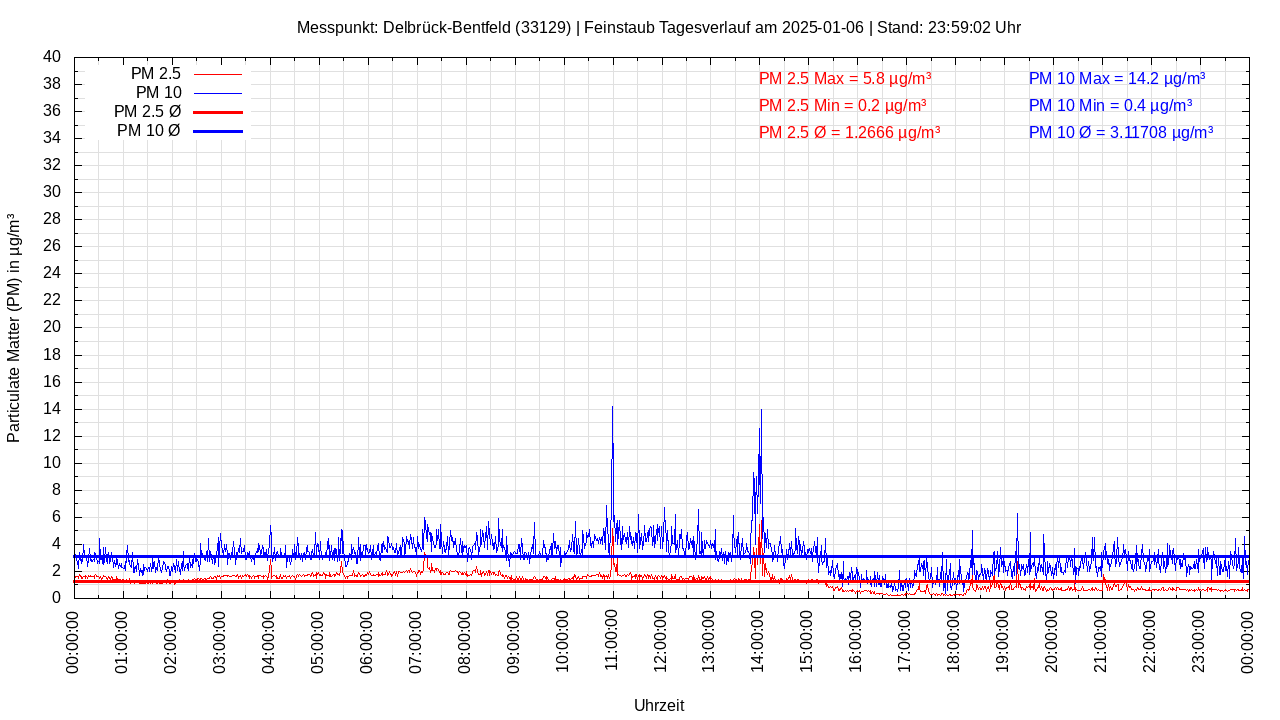
Task: Select the PM 10 Ø average value text
Action: pyautogui.click(x=1120, y=132)
